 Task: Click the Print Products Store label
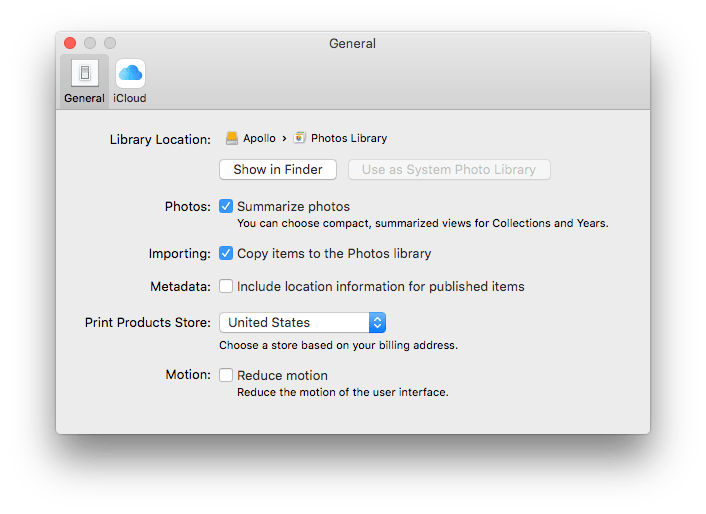[148, 323]
